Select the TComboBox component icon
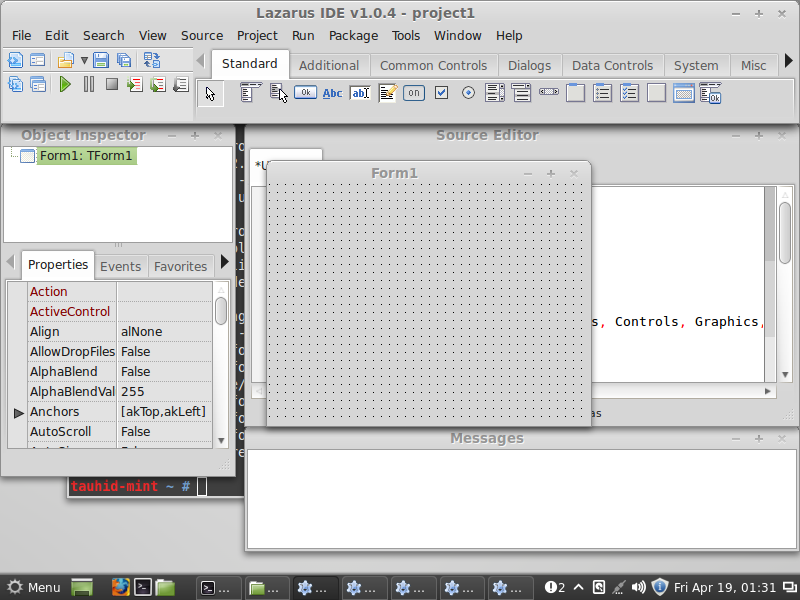 click(521, 93)
